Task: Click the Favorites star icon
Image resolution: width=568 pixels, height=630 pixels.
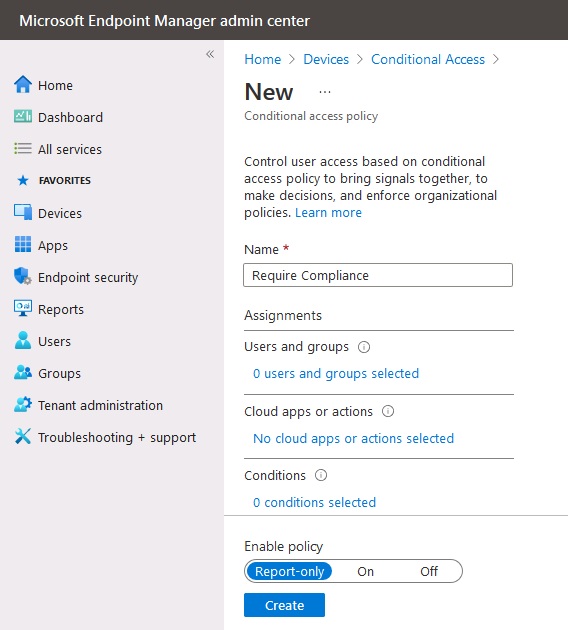Action: coord(23,180)
